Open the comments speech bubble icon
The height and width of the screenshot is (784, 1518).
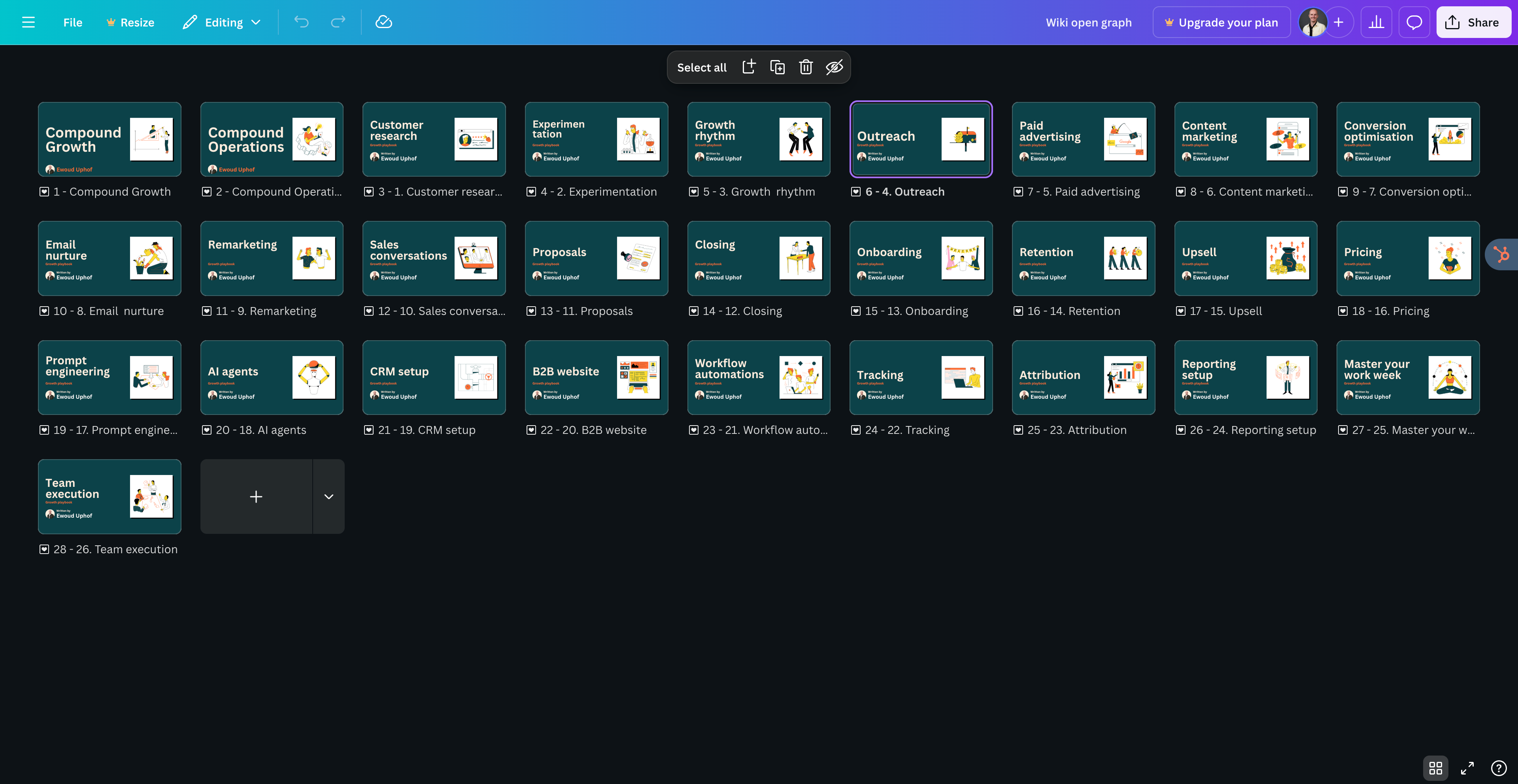pyautogui.click(x=1414, y=23)
